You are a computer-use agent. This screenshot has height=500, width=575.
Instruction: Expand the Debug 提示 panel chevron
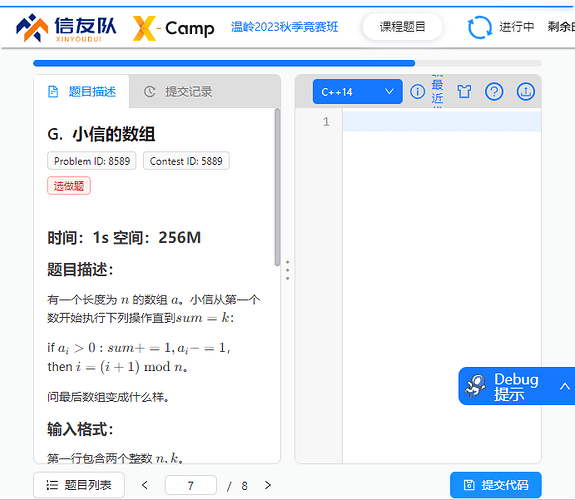565,386
